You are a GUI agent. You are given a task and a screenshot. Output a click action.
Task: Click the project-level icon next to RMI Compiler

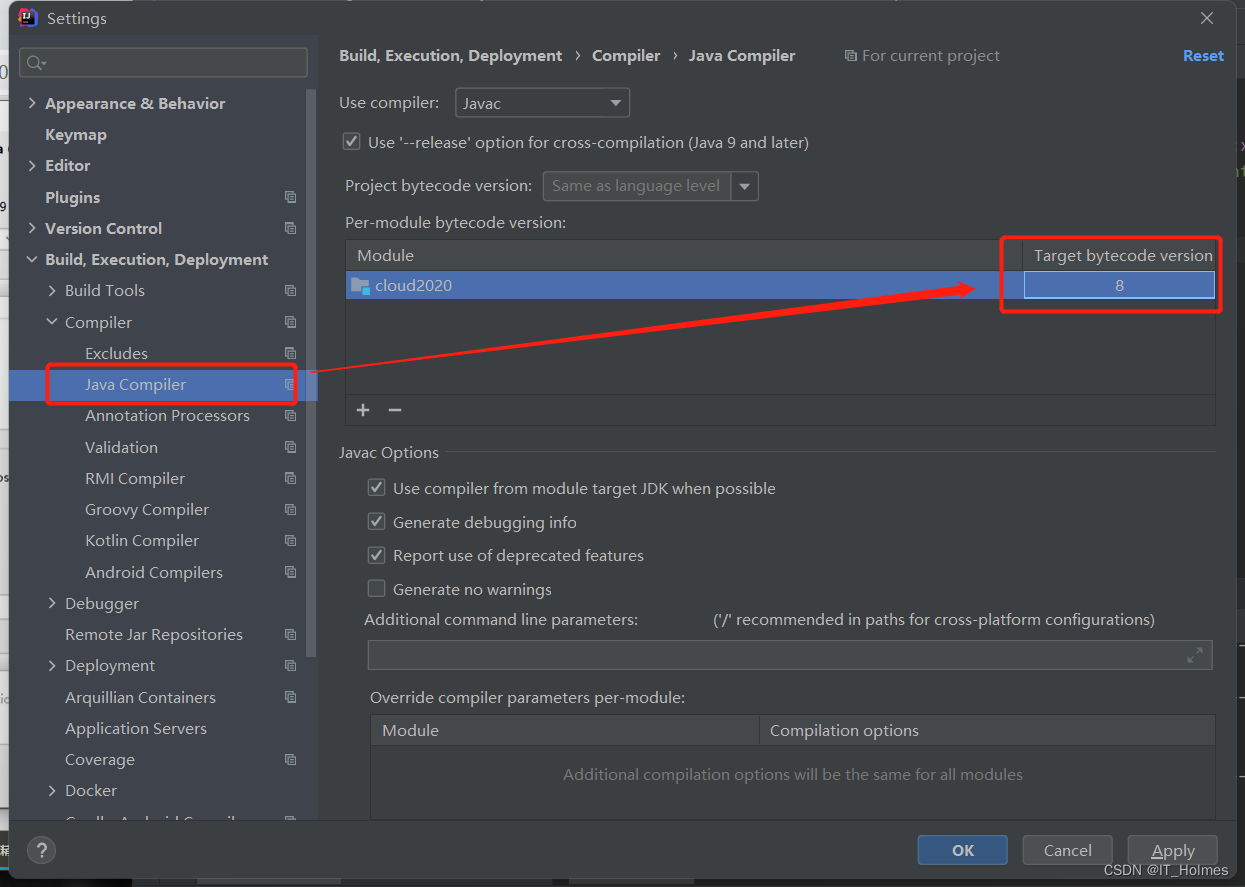(290, 478)
